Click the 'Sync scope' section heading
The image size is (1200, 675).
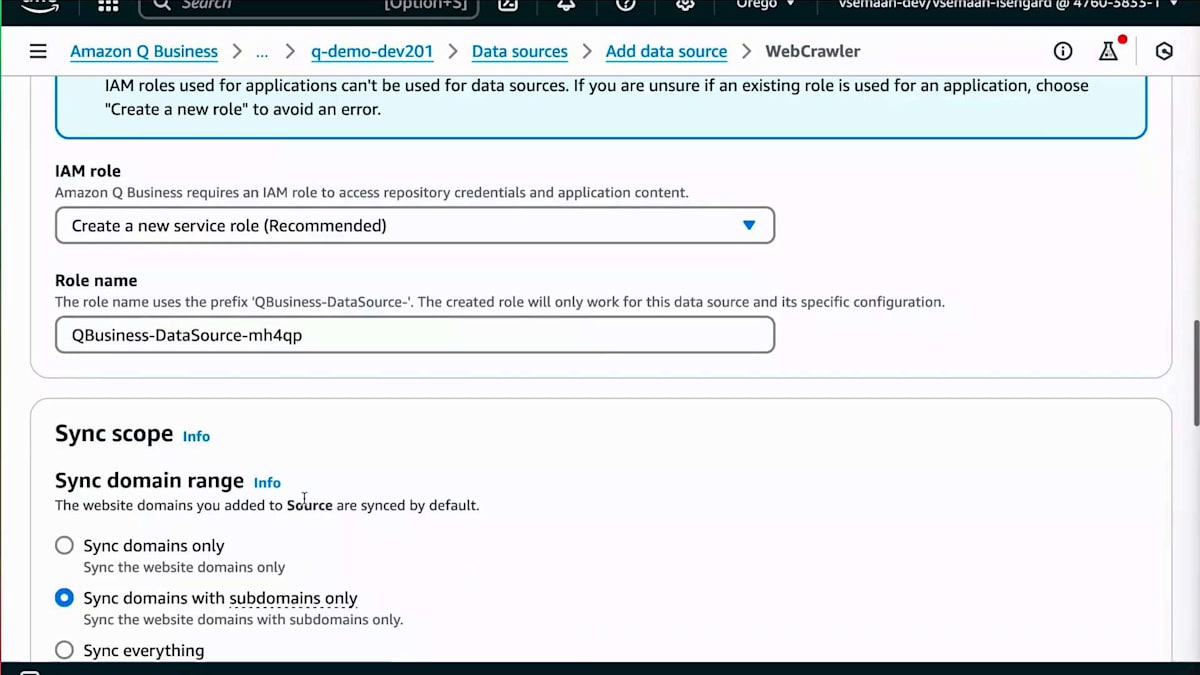pos(114,434)
